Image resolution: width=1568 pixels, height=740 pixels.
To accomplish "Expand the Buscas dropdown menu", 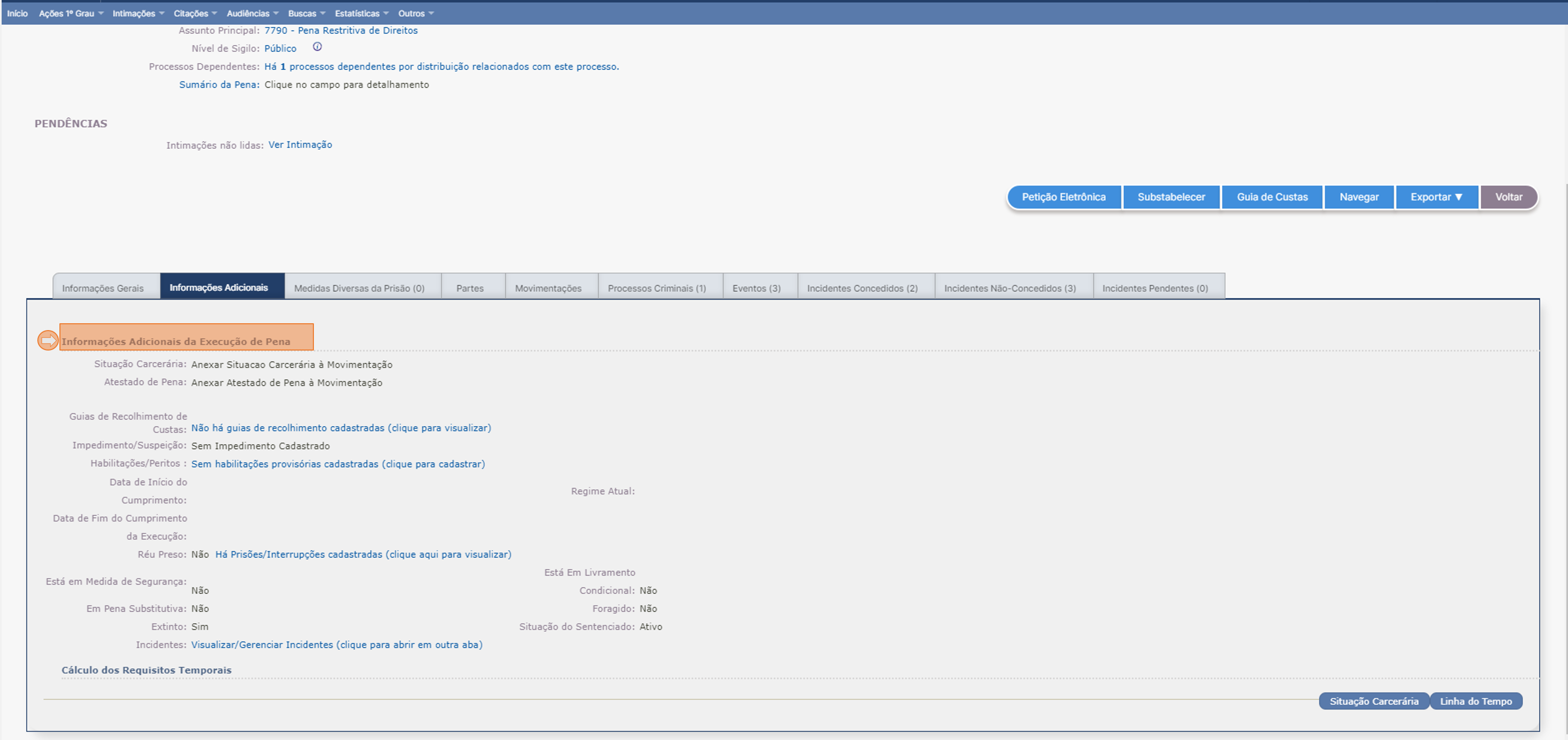I will click(307, 13).
